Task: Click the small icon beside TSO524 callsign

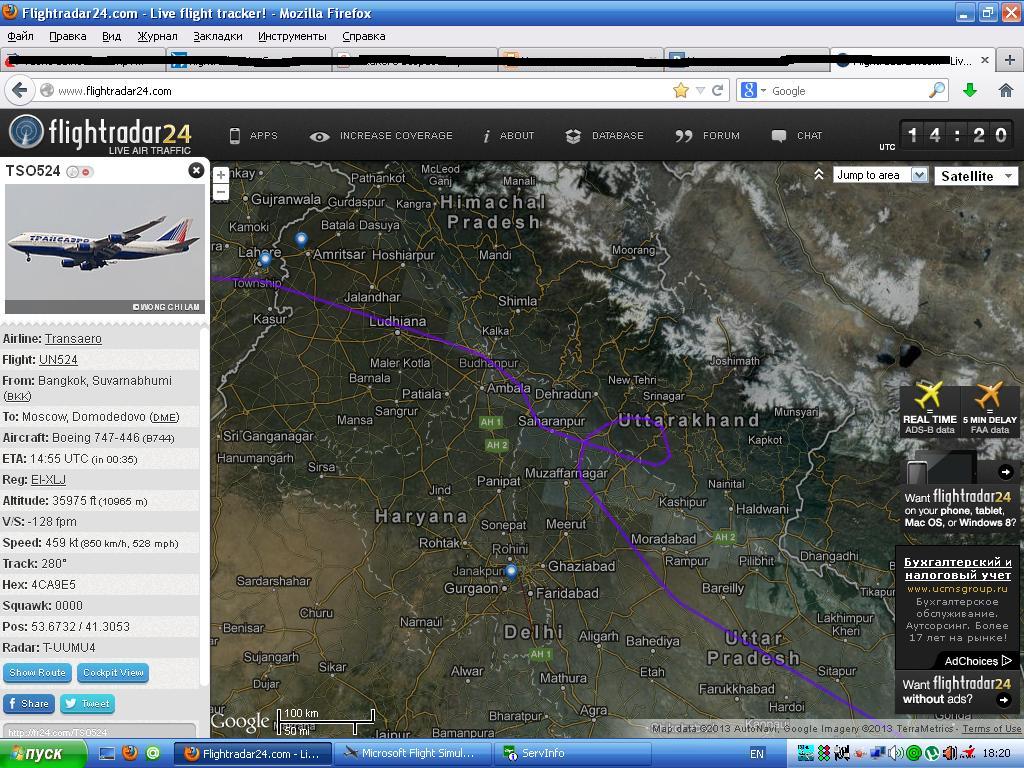Action: point(80,172)
